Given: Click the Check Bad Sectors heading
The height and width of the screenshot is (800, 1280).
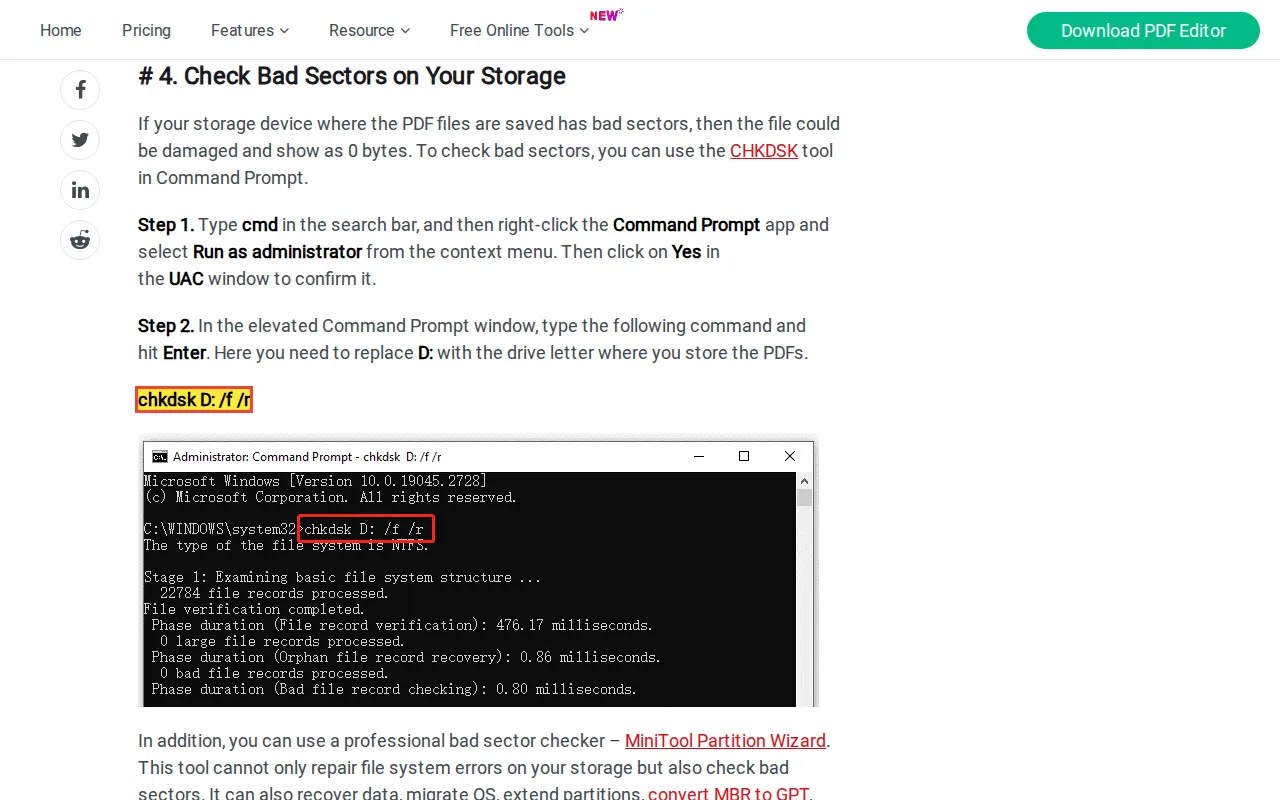Looking at the screenshot, I should point(352,76).
